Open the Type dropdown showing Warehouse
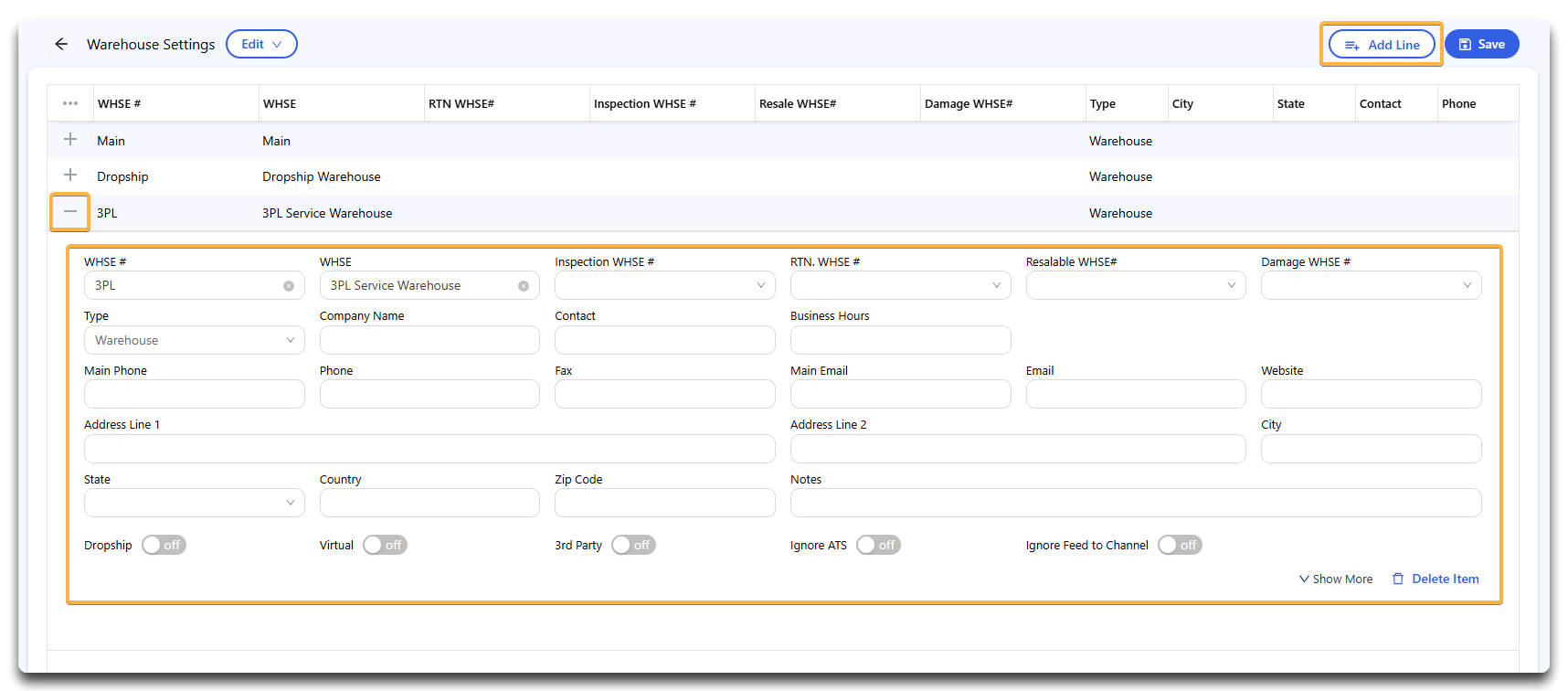The width and height of the screenshot is (1568, 691). click(x=194, y=340)
